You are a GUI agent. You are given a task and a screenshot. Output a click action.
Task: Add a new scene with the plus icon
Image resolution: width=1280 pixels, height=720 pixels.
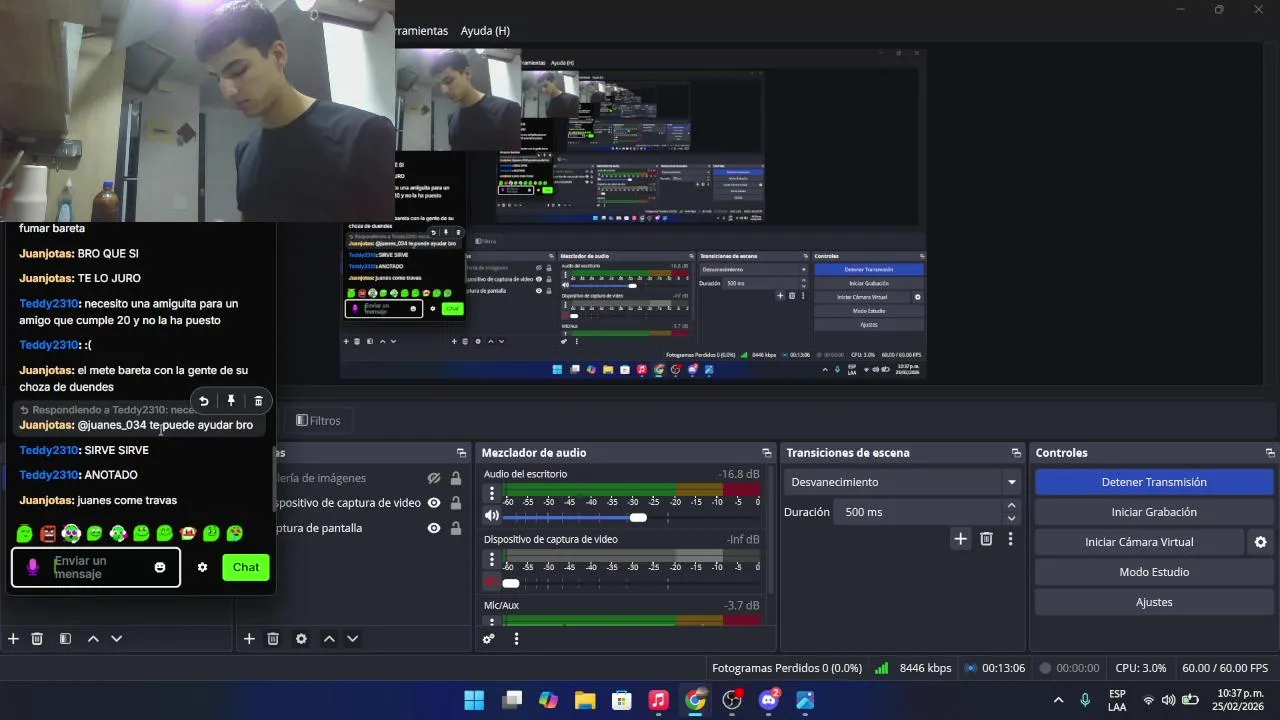[x=13, y=638]
